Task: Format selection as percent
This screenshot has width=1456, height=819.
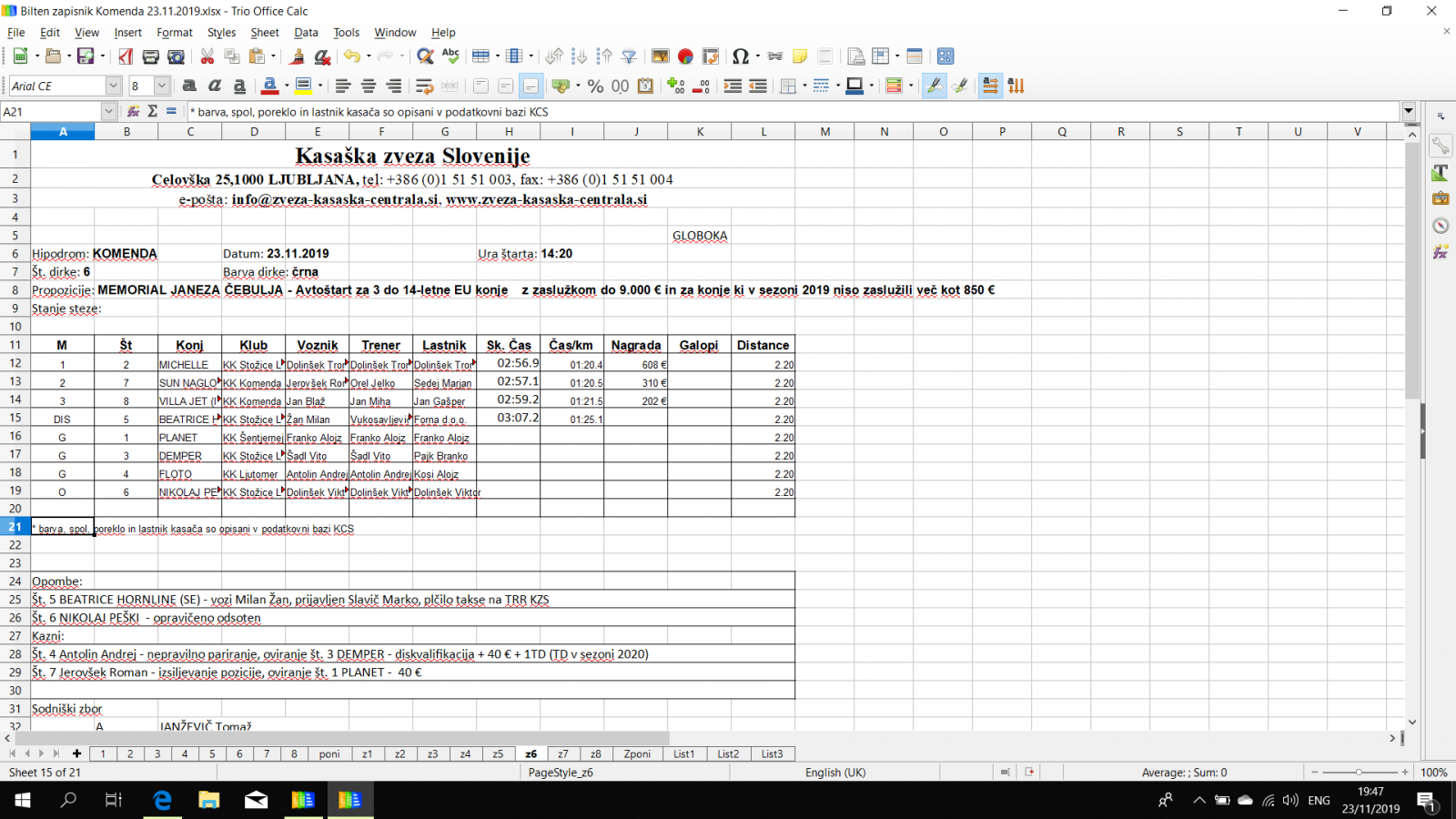Action: pyautogui.click(x=595, y=86)
